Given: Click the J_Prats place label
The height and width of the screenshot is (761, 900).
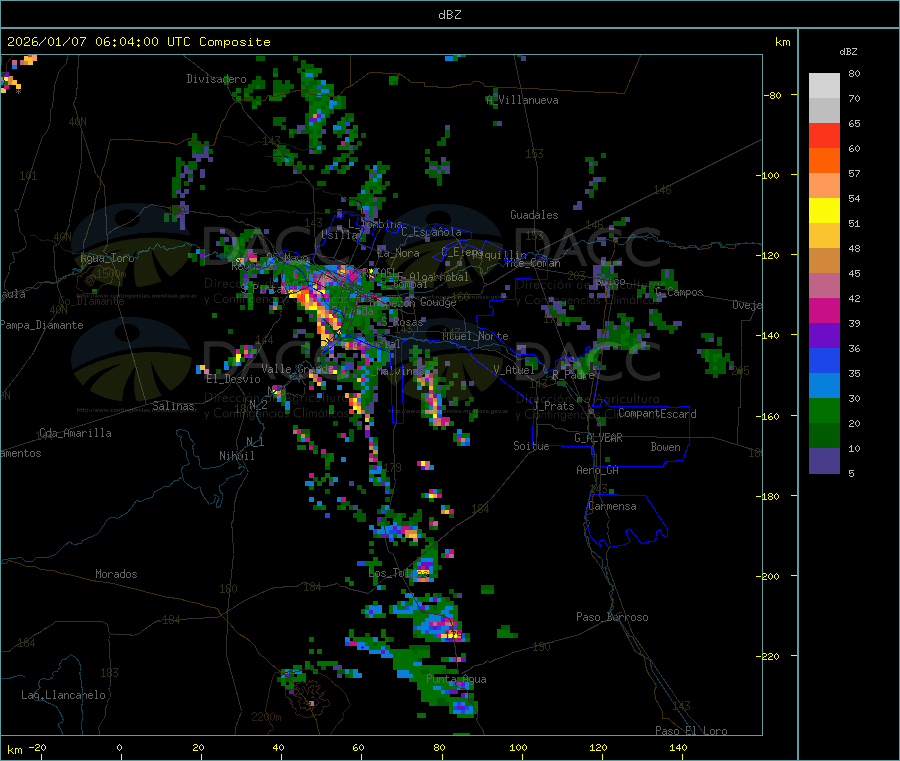Looking at the screenshot, I should click(x=554, y=406).
